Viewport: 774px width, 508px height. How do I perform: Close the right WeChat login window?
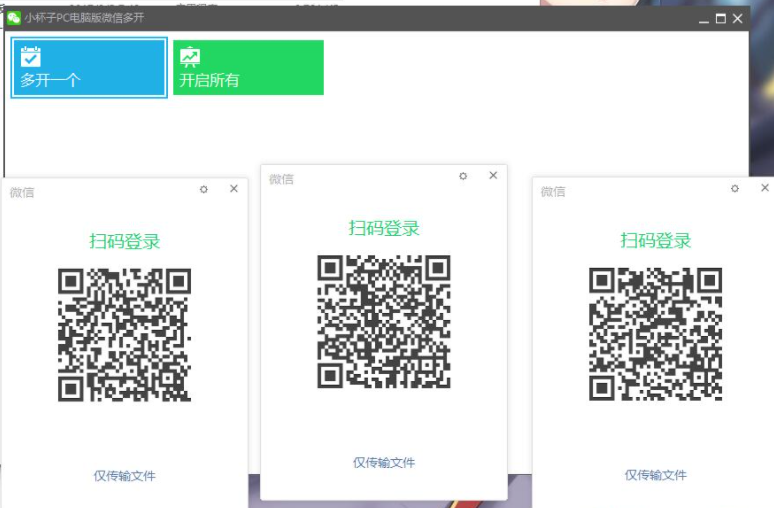tap(765, 188)
